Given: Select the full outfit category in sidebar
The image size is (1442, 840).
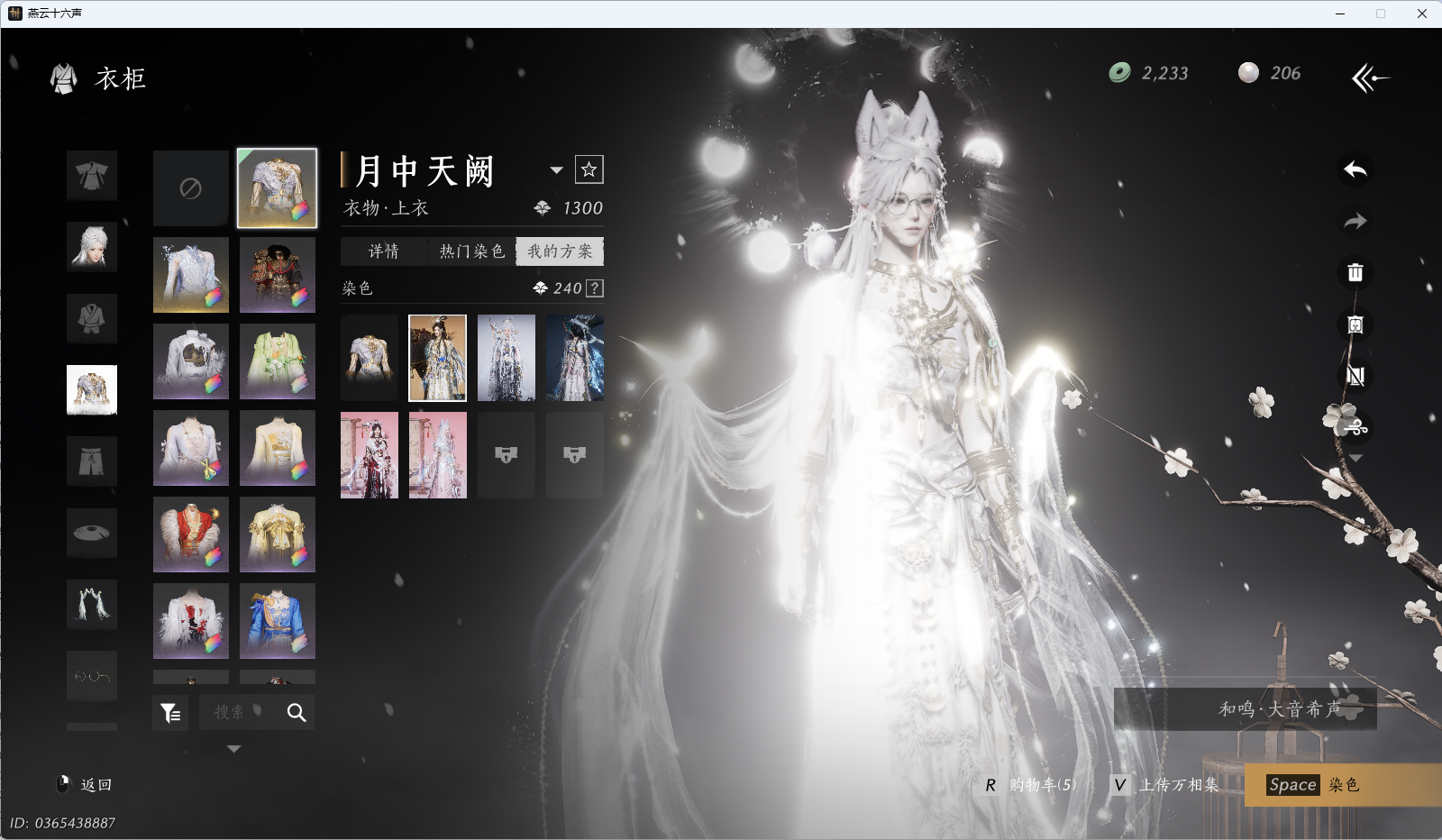Looking at the screenshot, I should point(92,176).
